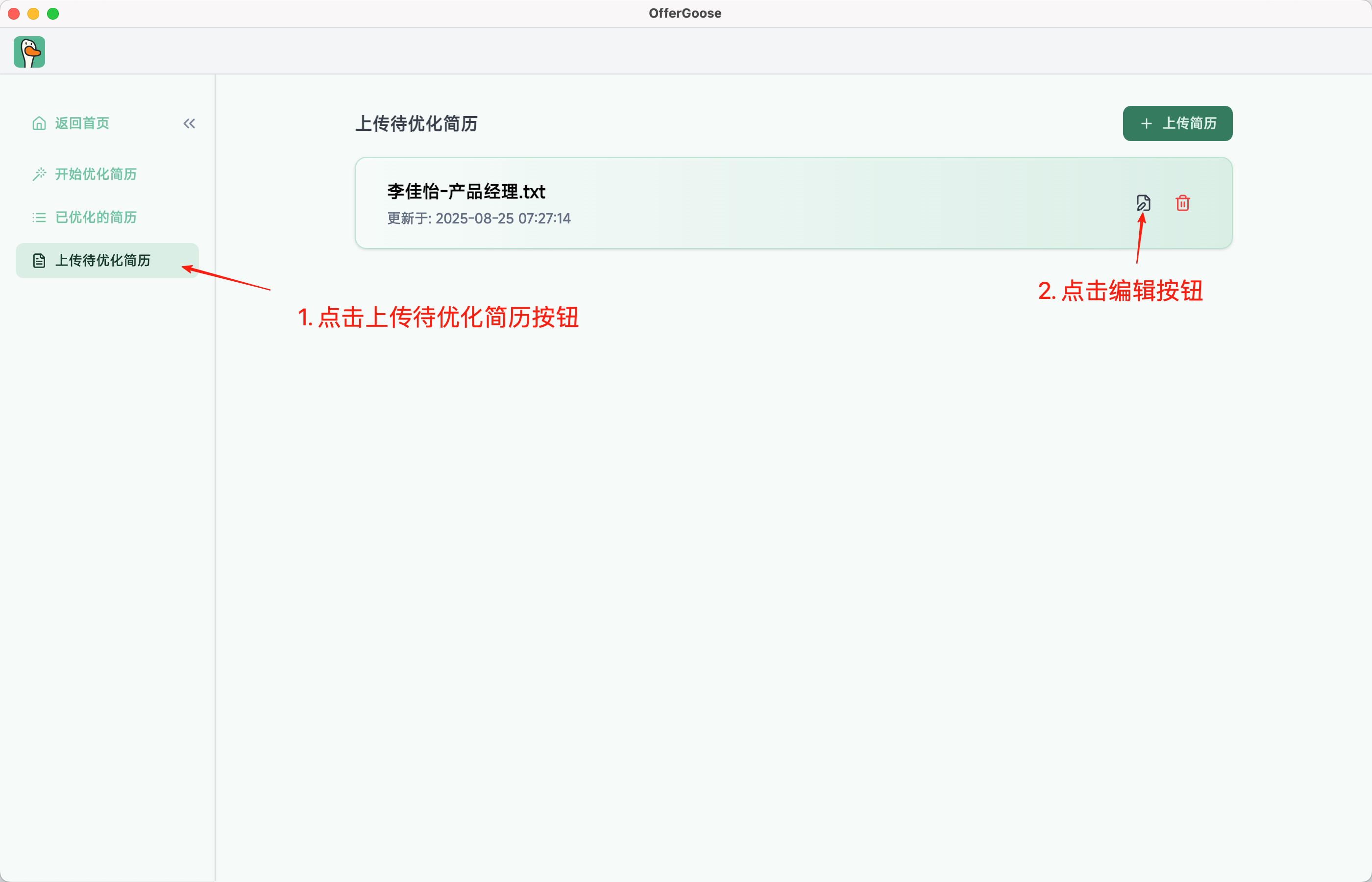The width and height of the screenshot is (1372, 882).
Task: Click the list icon beside 已优化的简历
Action: pyautogui.click(x=39, y=218)
